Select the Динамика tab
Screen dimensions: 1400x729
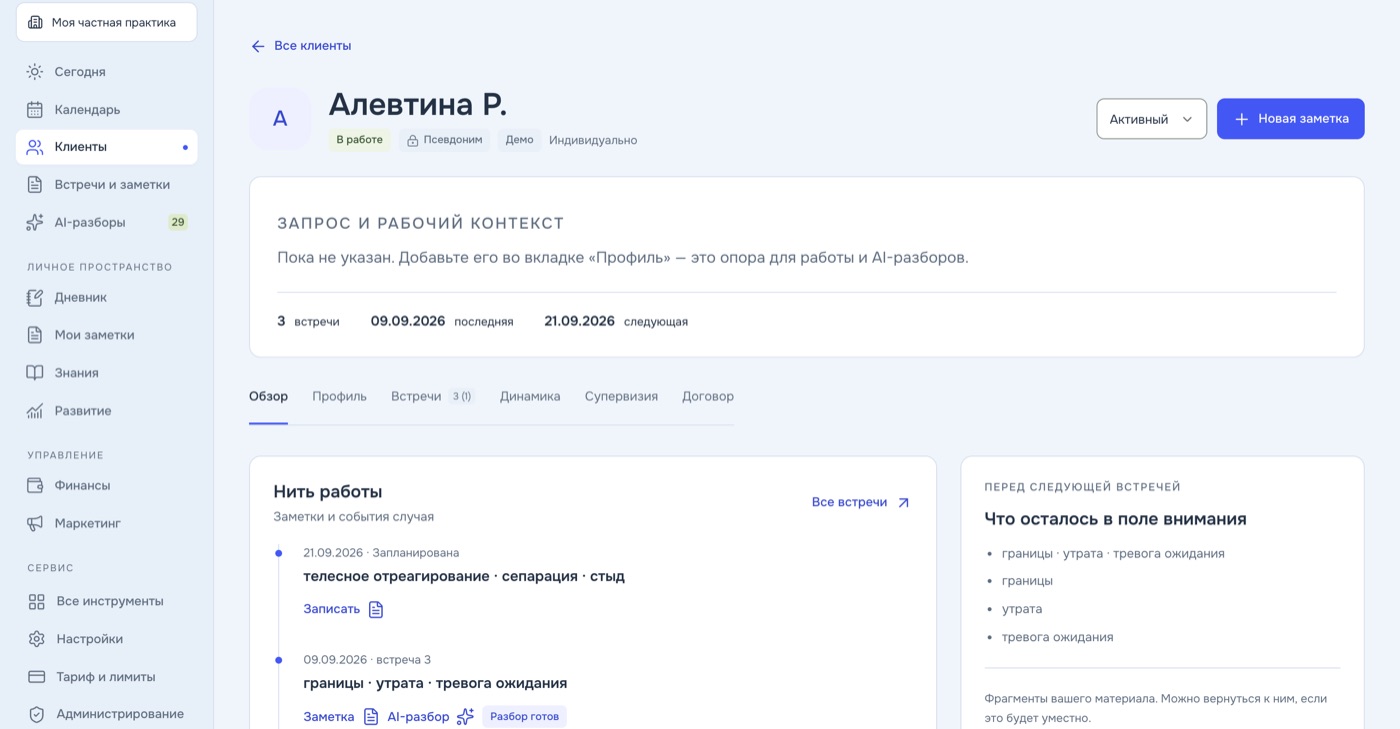point(530,397)
